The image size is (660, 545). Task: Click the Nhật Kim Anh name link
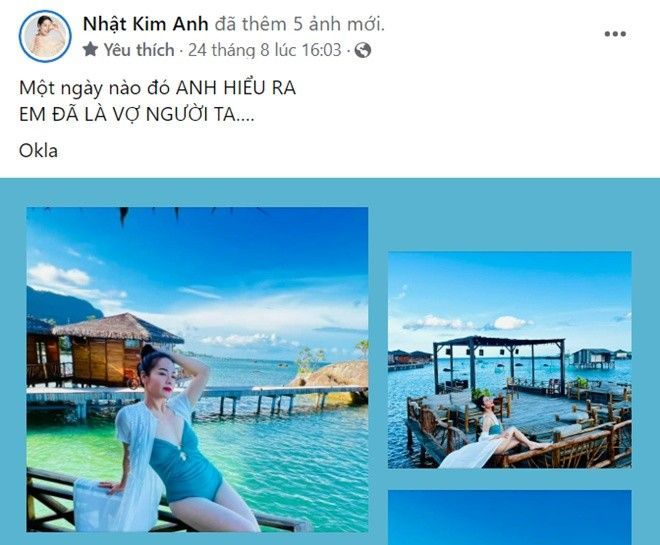pos(146,24)
